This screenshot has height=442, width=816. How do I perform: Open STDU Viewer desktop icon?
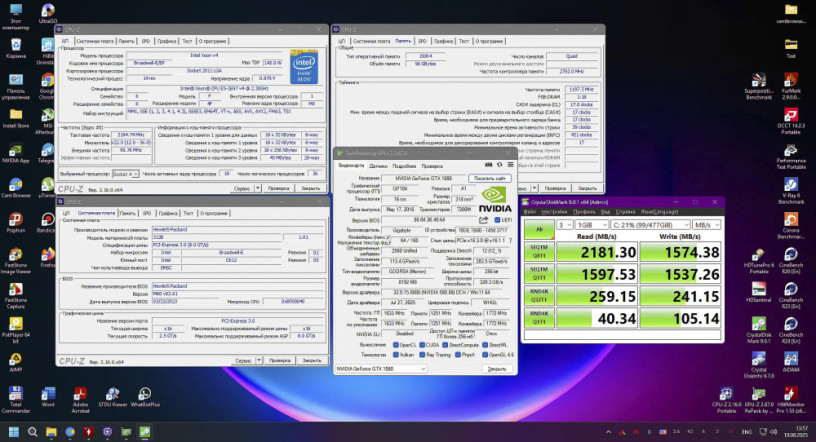pos(112,397)
